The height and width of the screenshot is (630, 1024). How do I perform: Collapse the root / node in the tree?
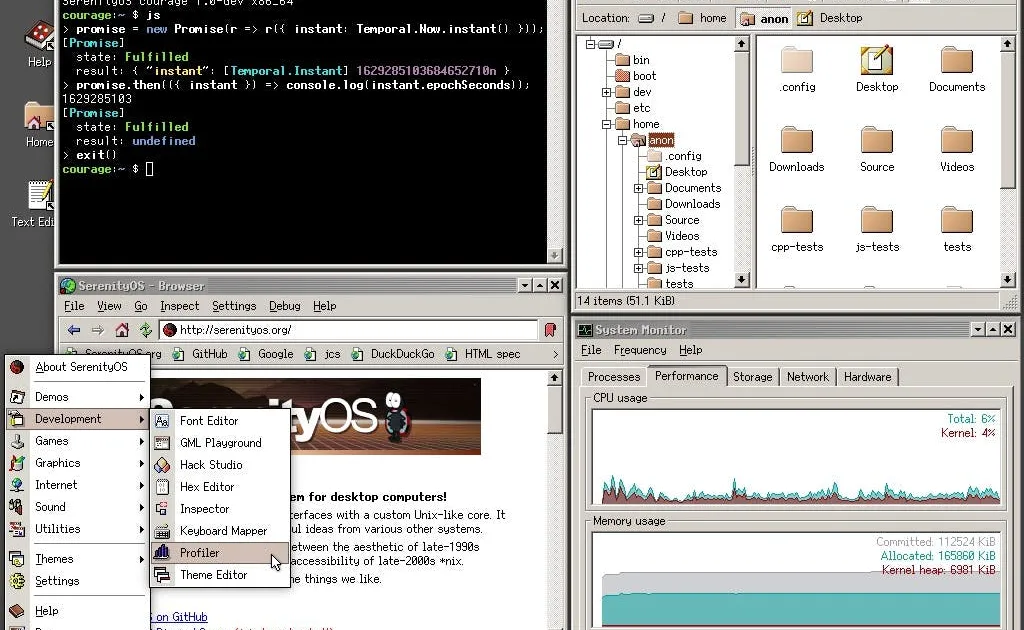tap(590, 44)
